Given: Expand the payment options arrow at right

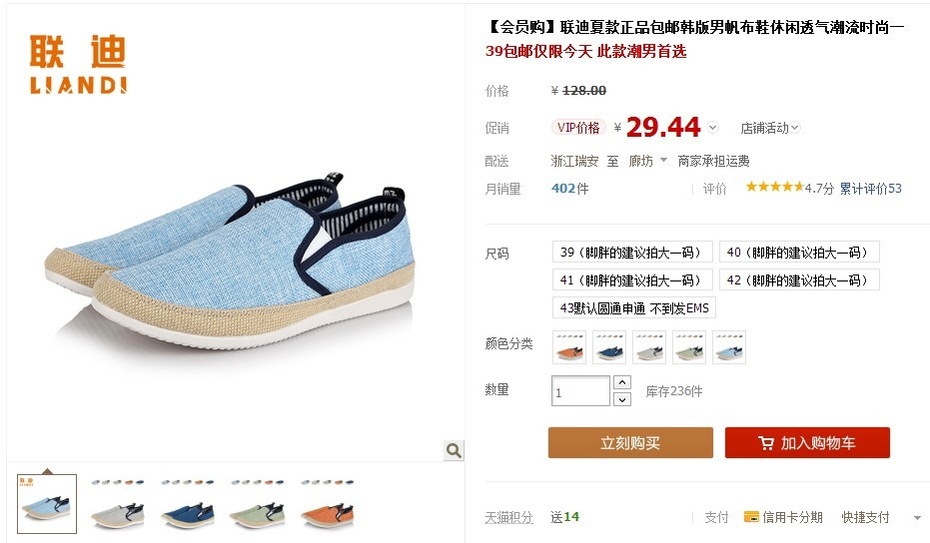Looking at the screenshot, I should click(x=917, y=518).
